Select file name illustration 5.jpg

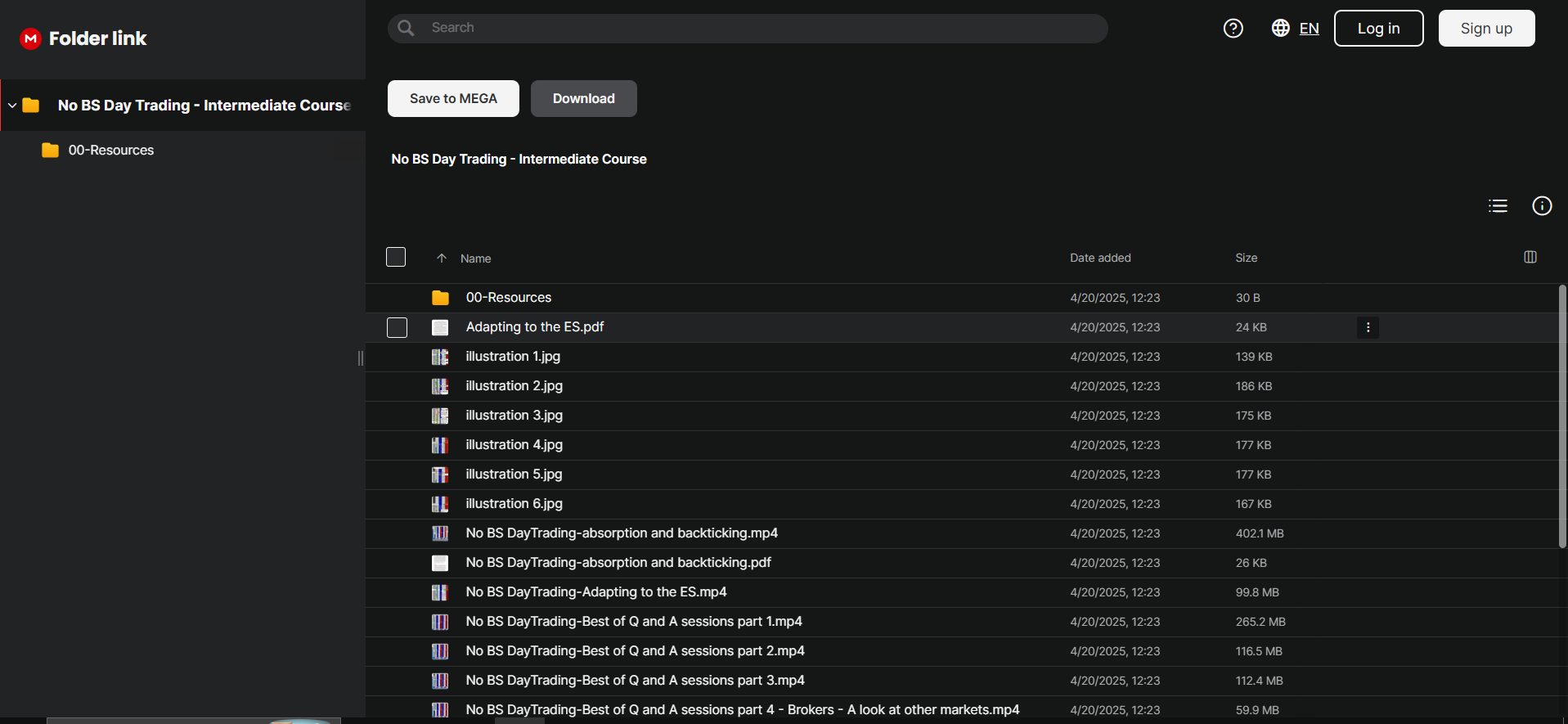point(514,474)
